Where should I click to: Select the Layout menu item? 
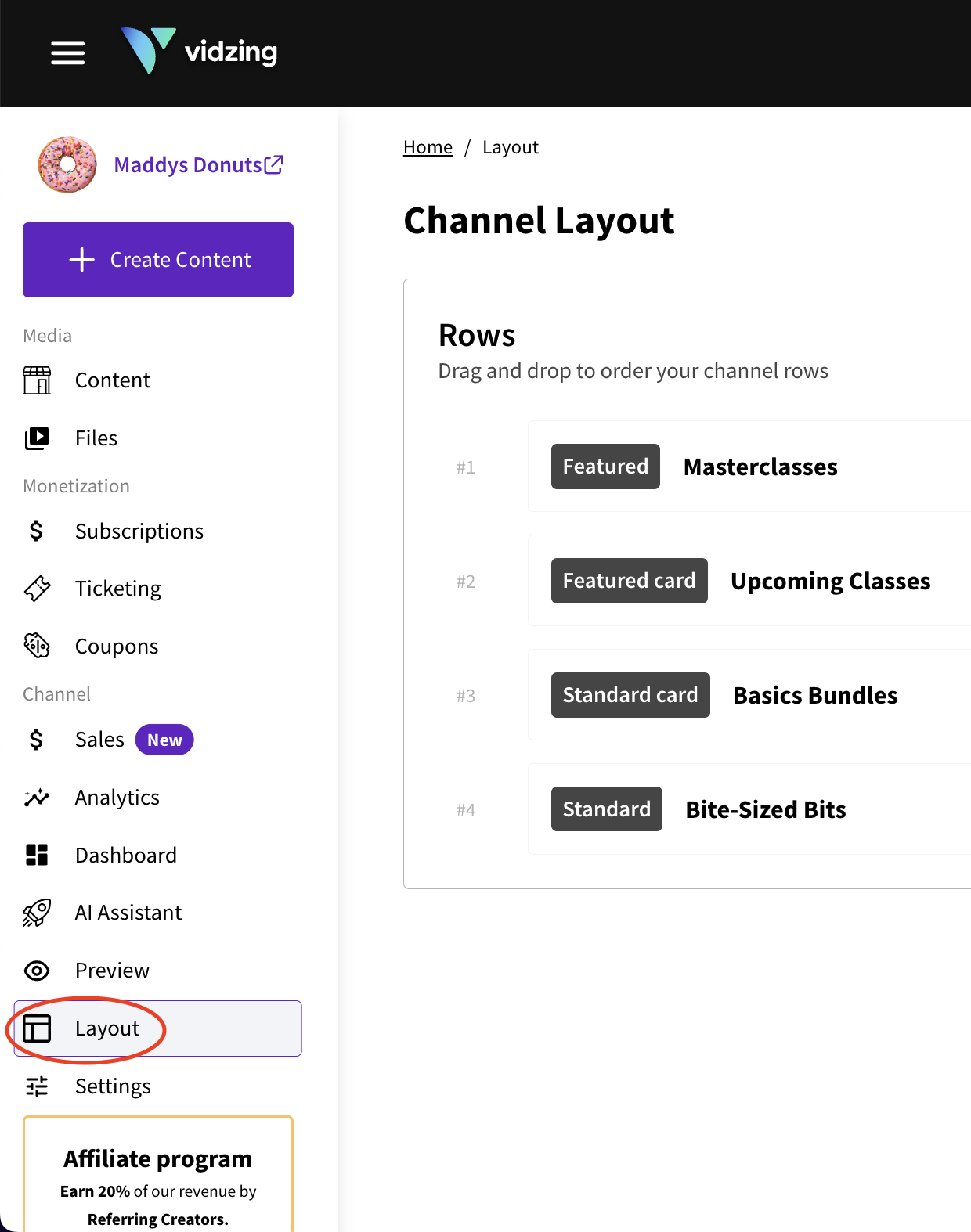(157, 1028)
